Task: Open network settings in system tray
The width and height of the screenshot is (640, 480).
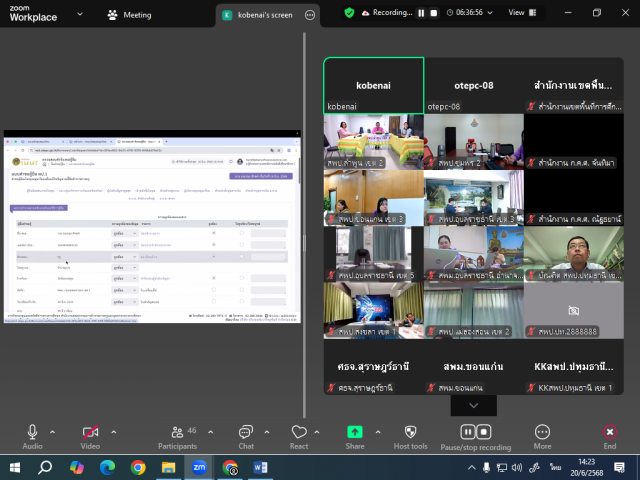Action: pyautogui.click(x=502, y=467)
